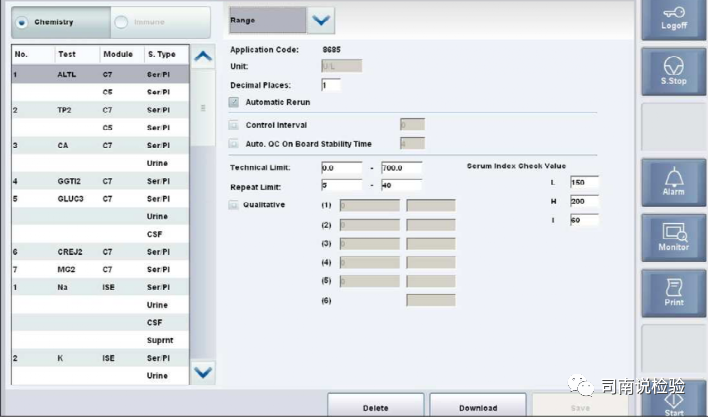The height and width of the screenshot is (417, 708).
Task: Click the Repeat Limit upper value 40
Action: [401, 185]
